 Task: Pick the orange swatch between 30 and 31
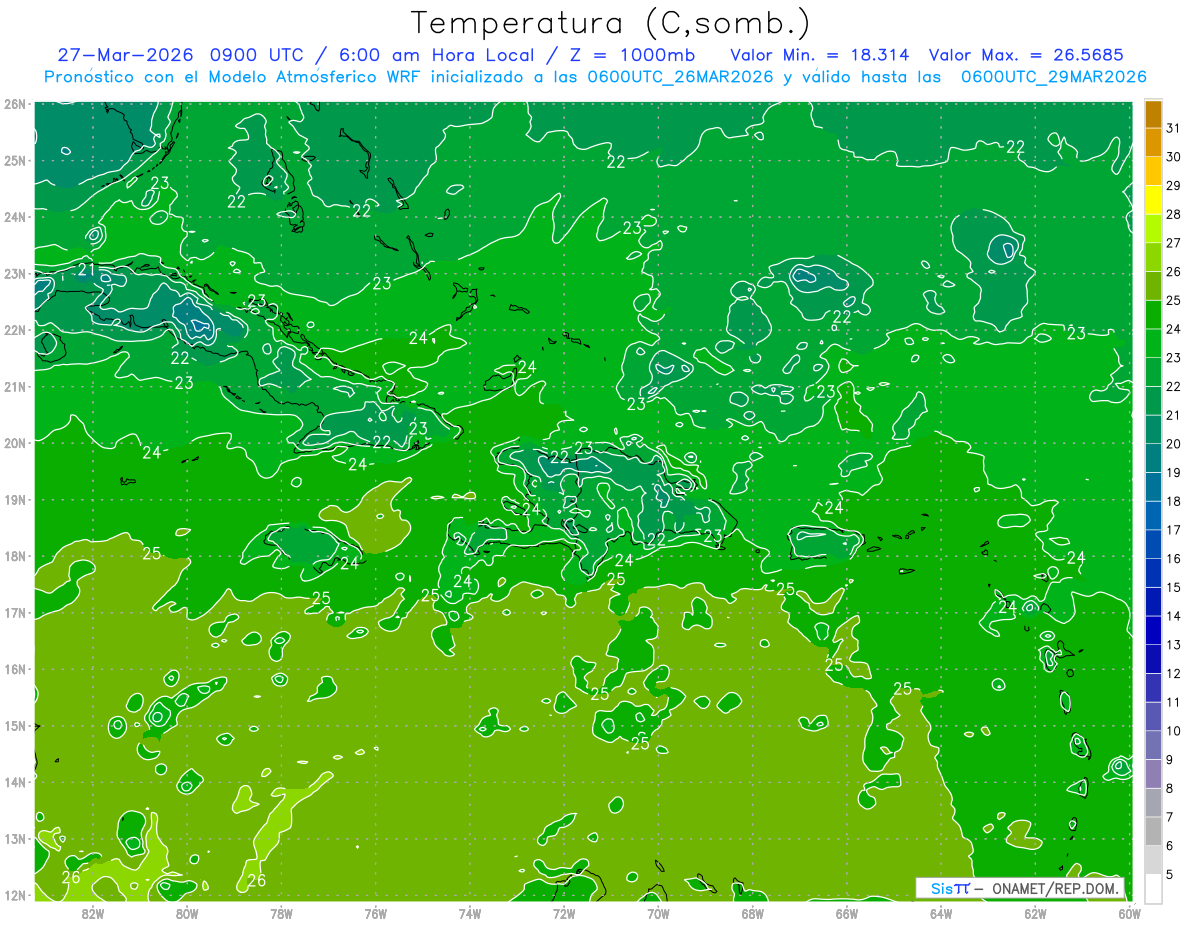point(1153,142)
